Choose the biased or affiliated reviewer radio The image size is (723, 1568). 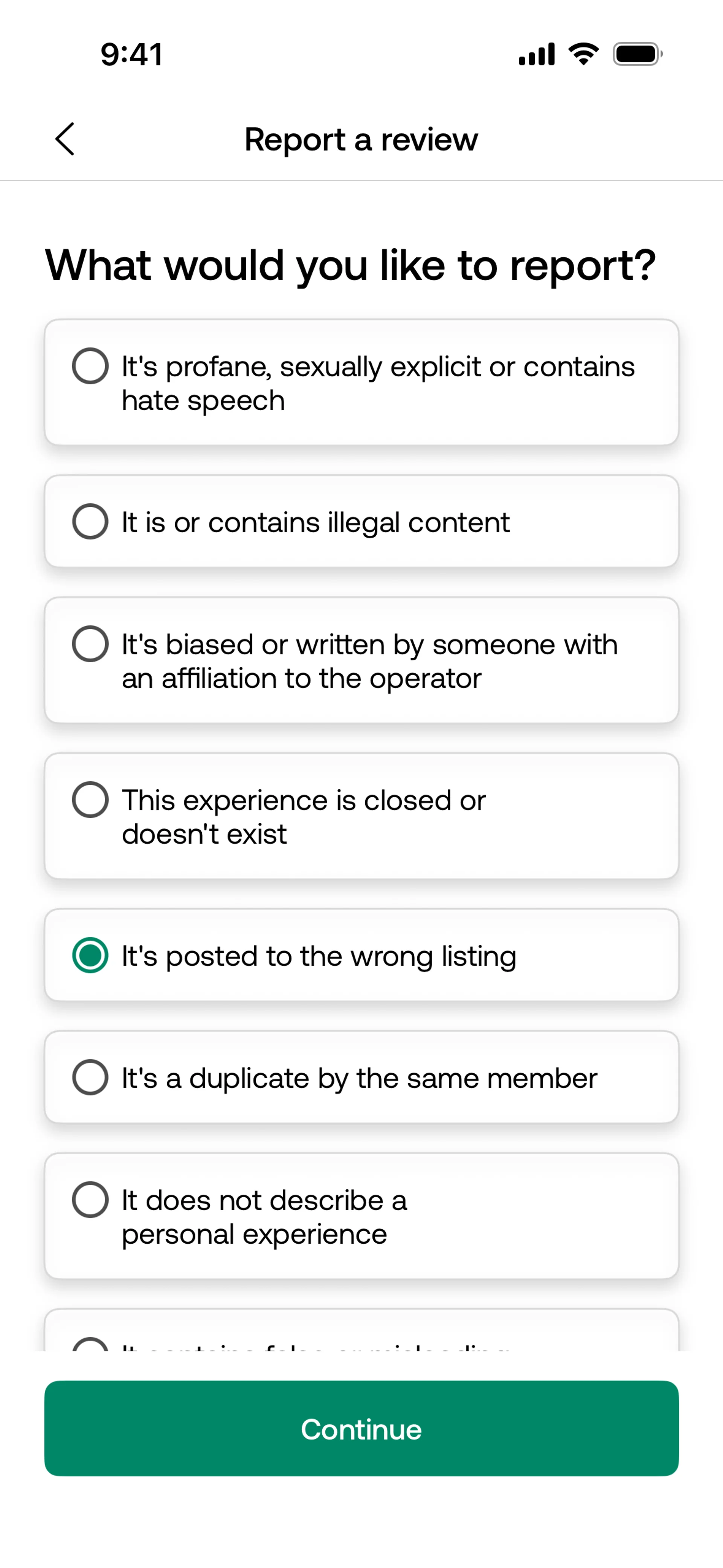[x=90, y=643]
